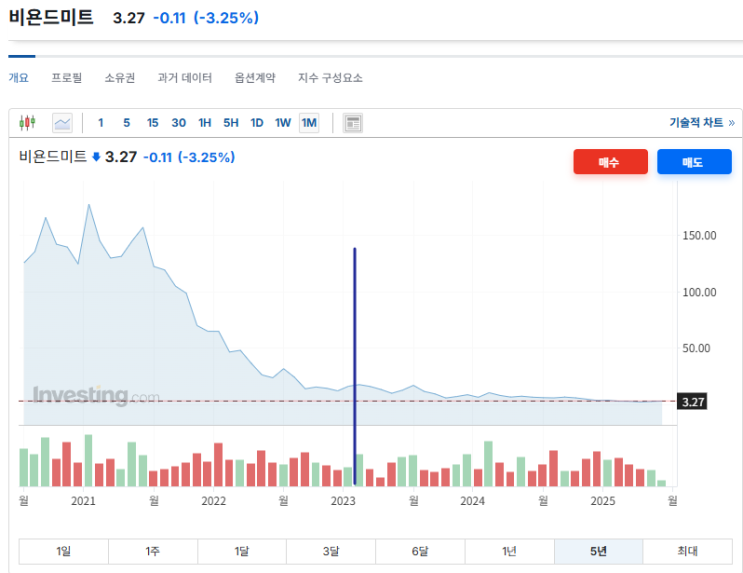
Task: Select the 5H interval
Action: point(231,123)
